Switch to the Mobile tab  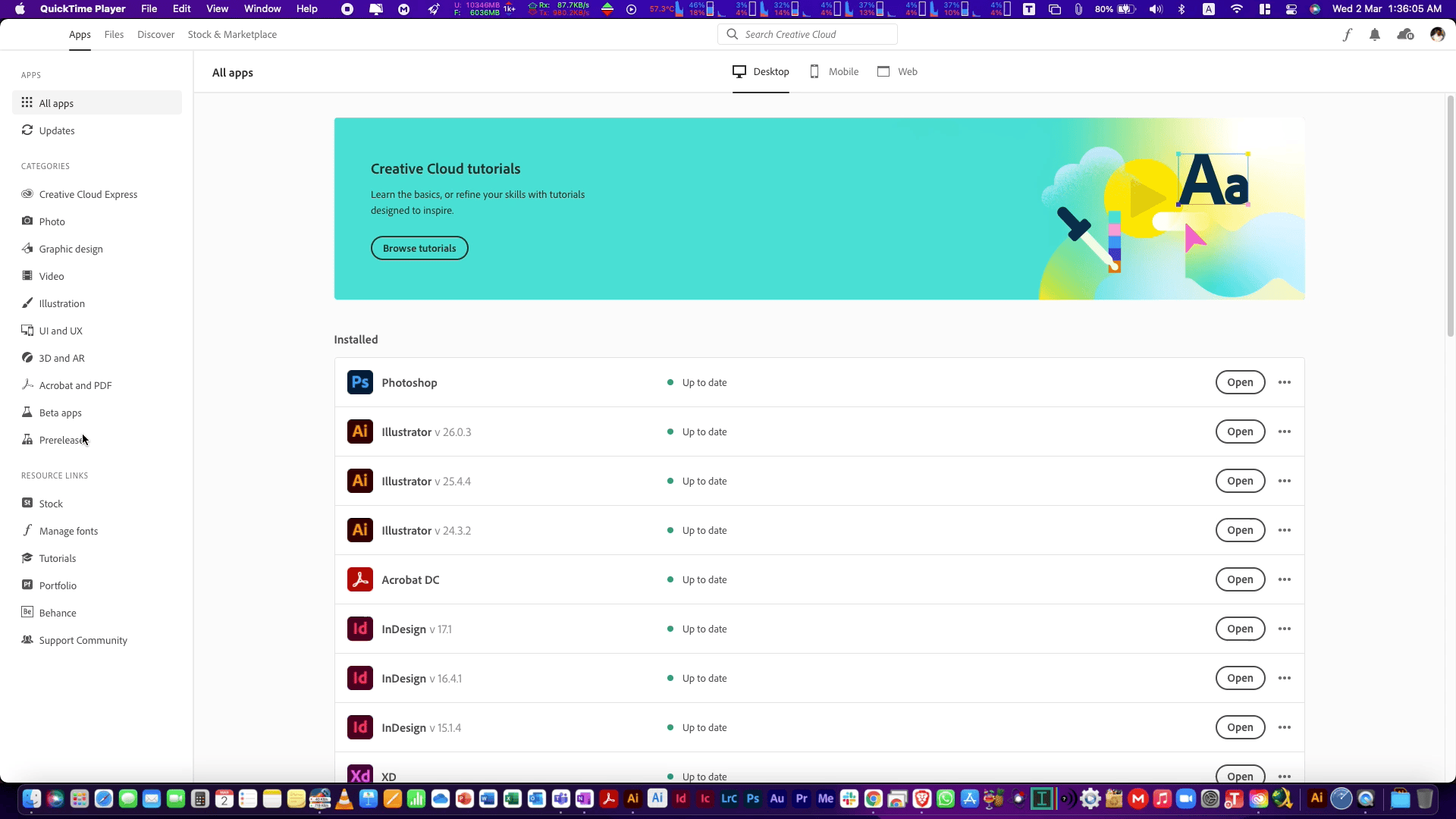click(834, 71)
